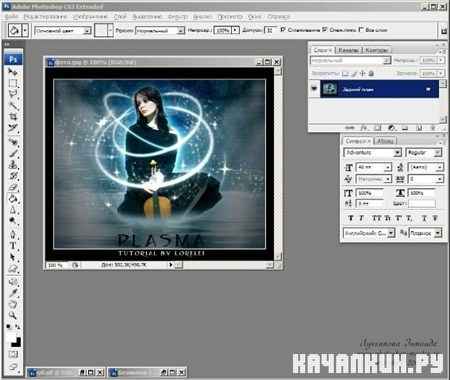
Task: Select the Custom Shape tool
Action: pyautogui.click(x=13, y=269)
